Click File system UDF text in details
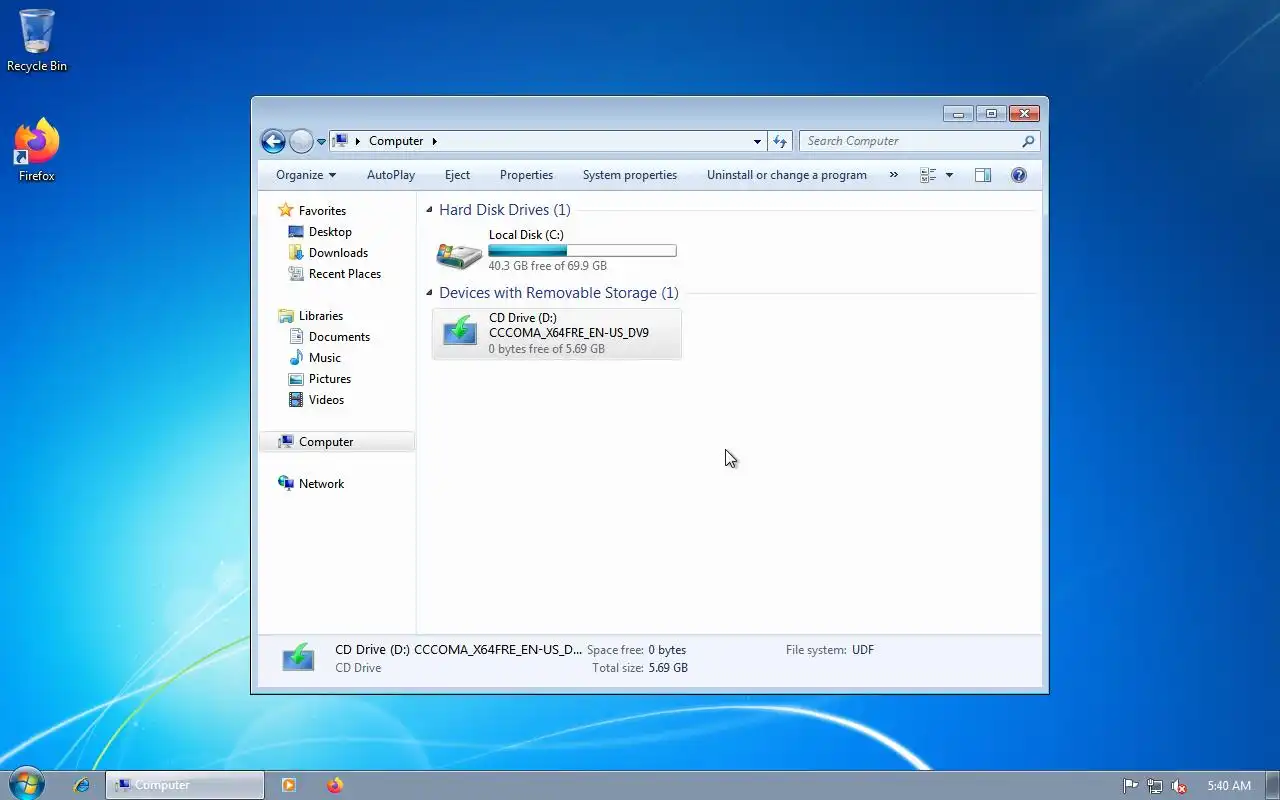This screenshot has width=1280, height=800. coord(830,650)
